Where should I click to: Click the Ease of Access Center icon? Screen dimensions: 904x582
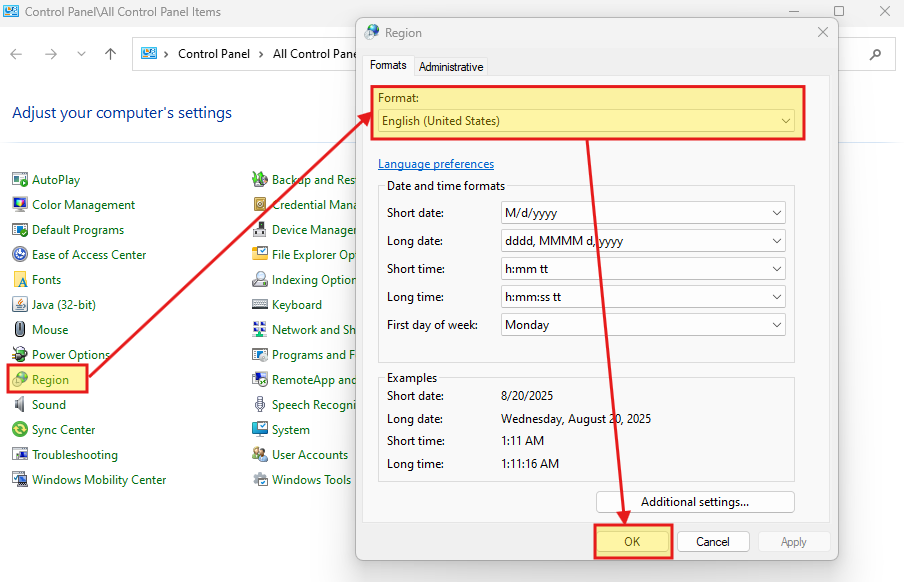tap(20, 255)
